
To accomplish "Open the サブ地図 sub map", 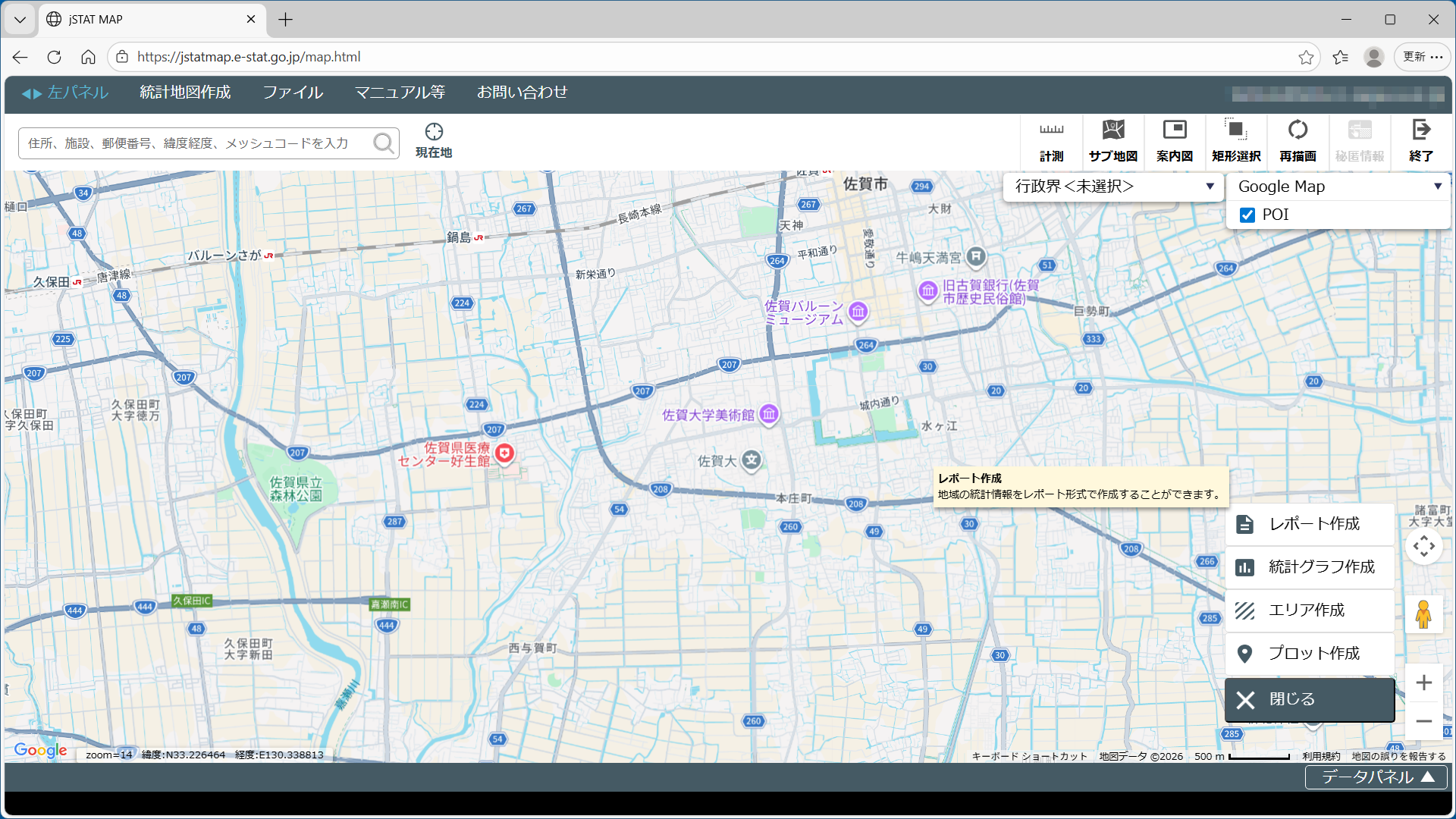I will (1113, 142).
